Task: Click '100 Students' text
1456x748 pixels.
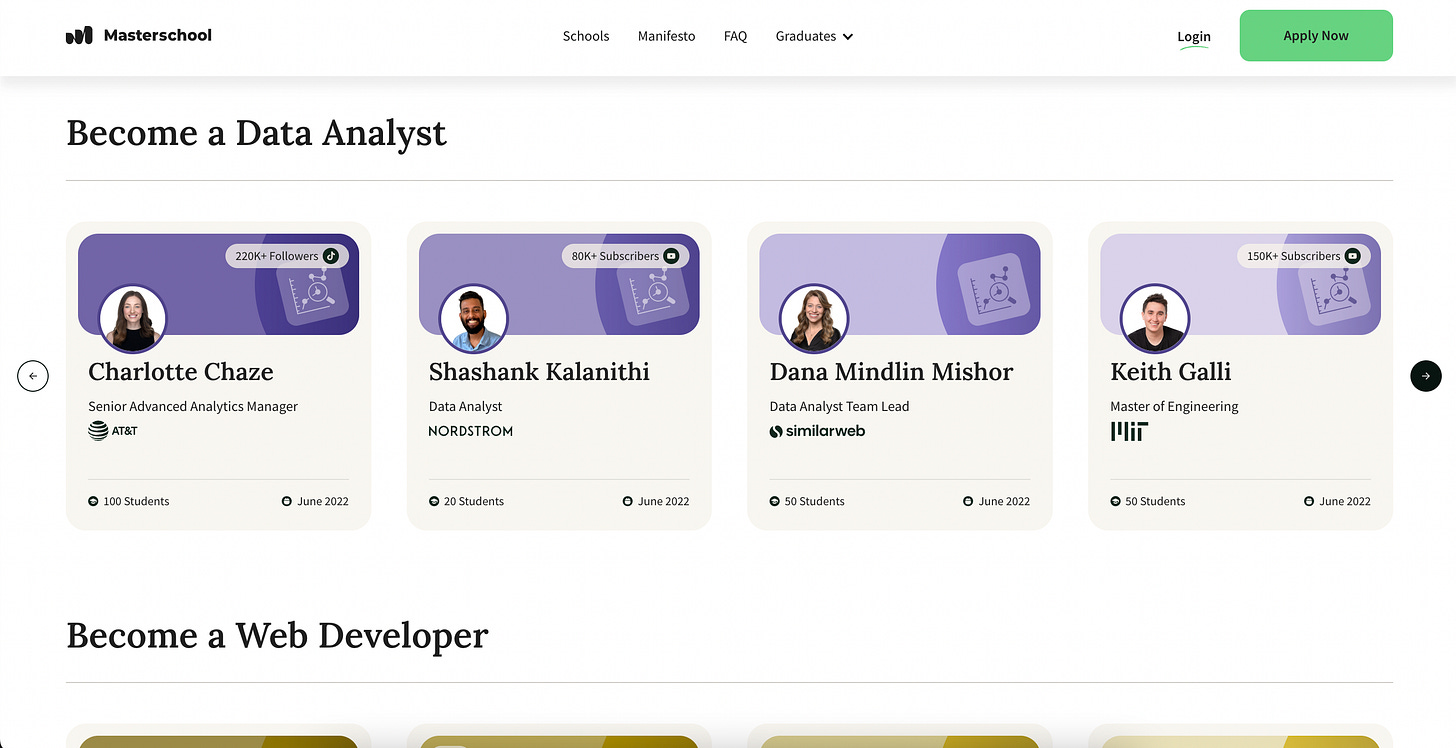Action: (136, 501)
